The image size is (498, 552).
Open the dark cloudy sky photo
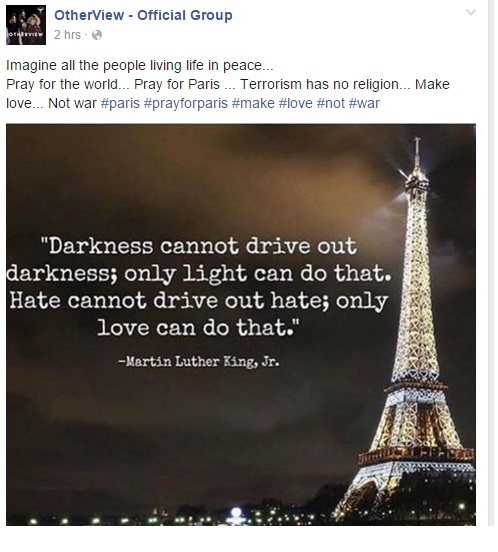(241, 325)
